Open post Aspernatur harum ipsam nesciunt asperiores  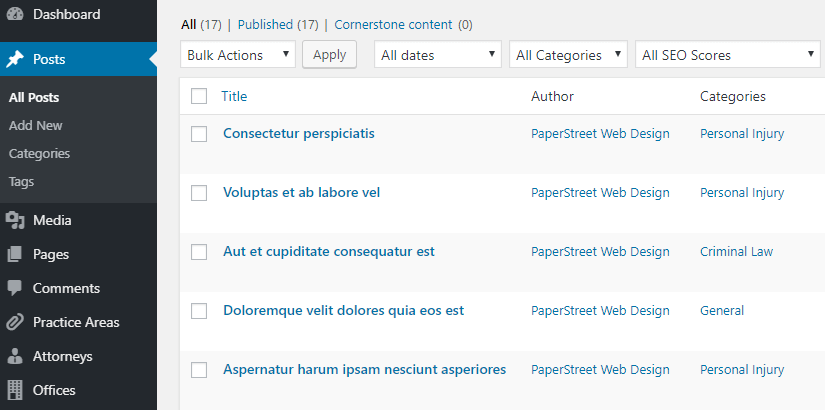365,369
